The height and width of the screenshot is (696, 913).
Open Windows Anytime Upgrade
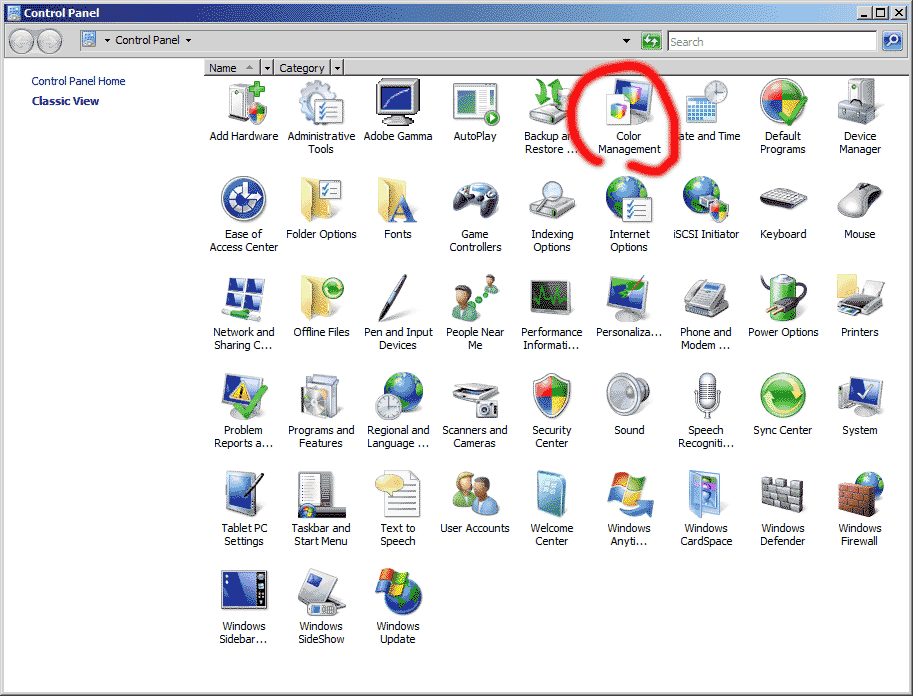tap(629, 508)
